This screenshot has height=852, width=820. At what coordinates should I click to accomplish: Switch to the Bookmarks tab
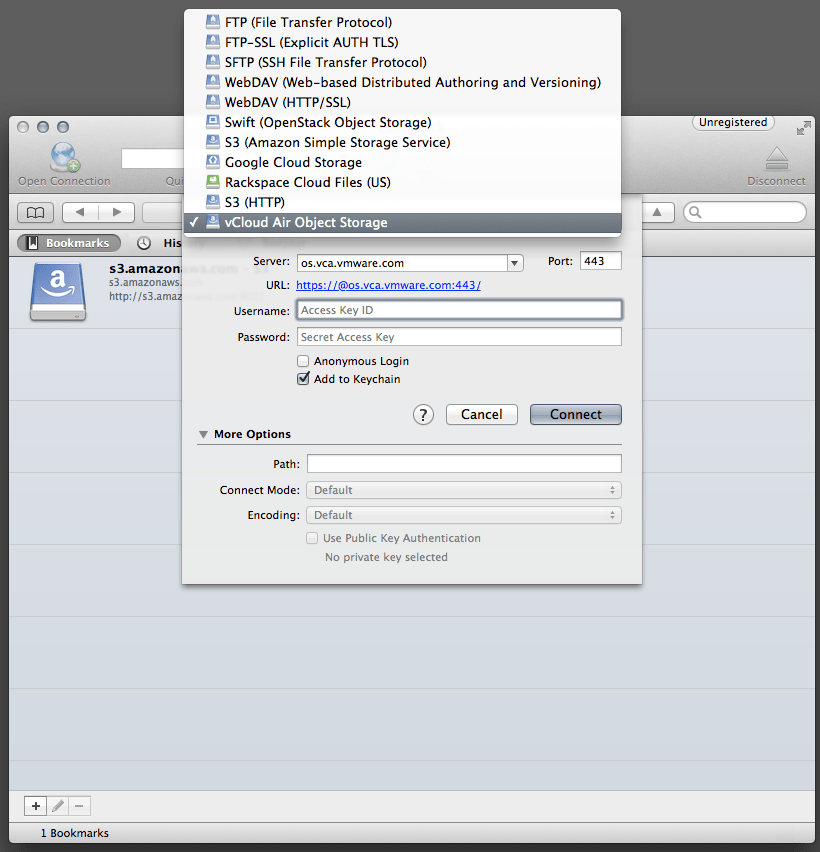click(69, 243)
